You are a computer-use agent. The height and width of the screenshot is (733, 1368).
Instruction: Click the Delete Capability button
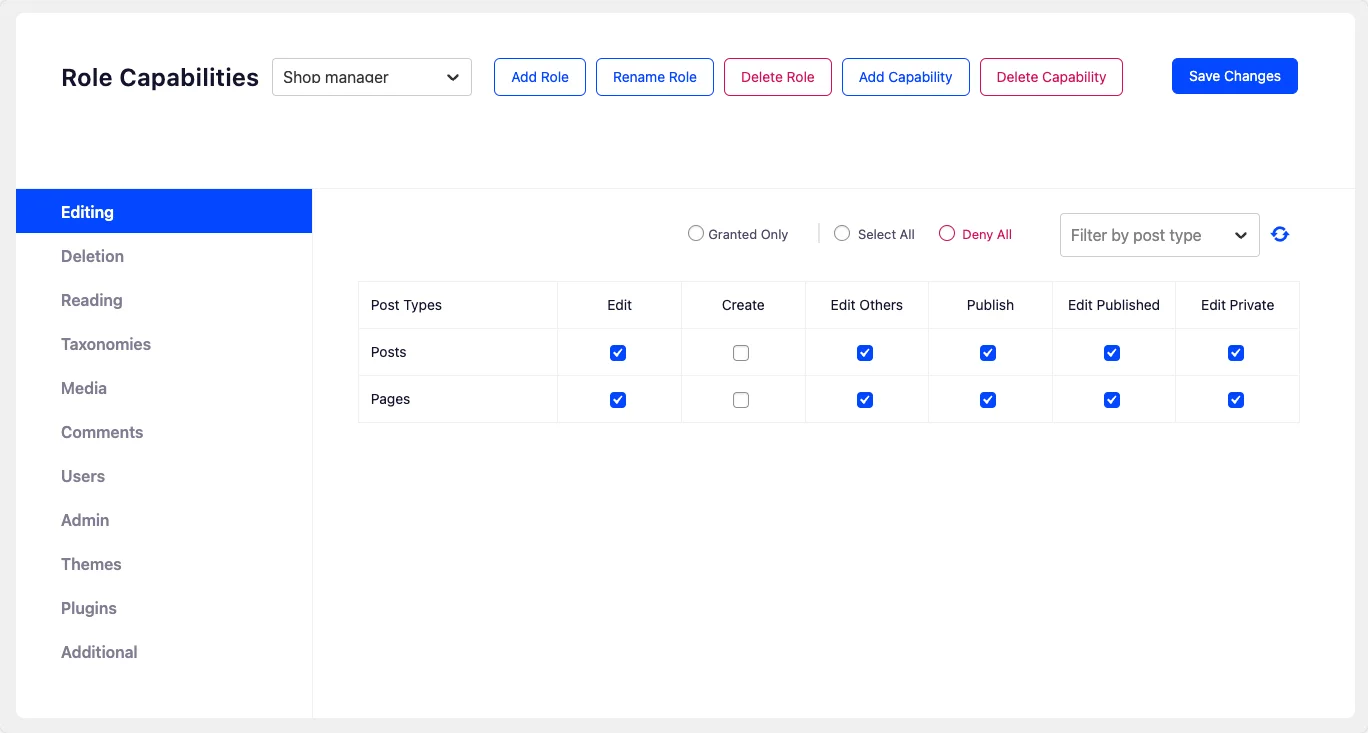click(1051, 76)
